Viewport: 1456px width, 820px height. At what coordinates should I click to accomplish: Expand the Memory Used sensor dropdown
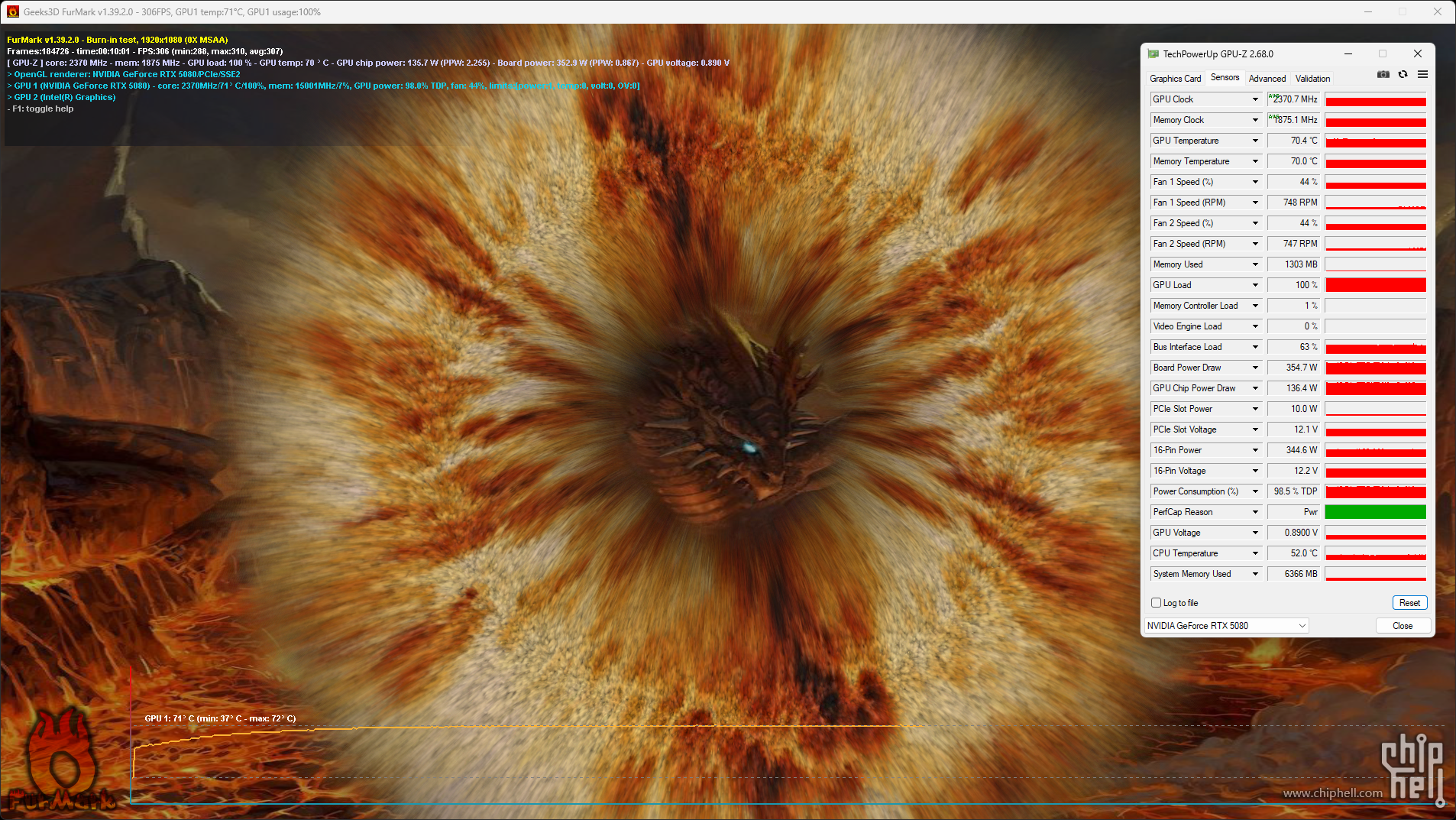(1255, 264)
